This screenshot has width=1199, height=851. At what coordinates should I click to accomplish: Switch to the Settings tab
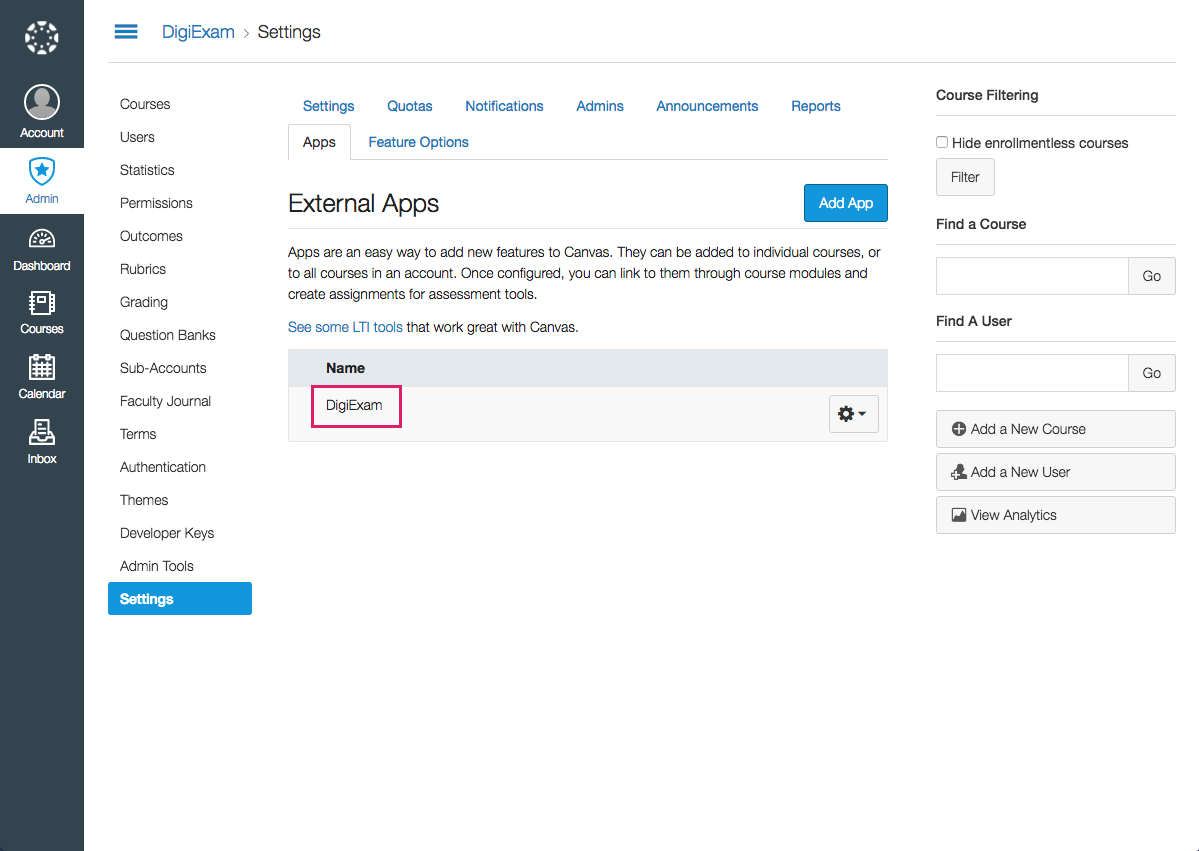328,106
